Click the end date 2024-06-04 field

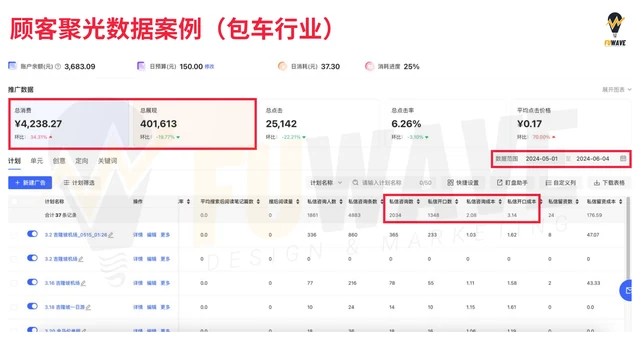(x=593, y=158)
